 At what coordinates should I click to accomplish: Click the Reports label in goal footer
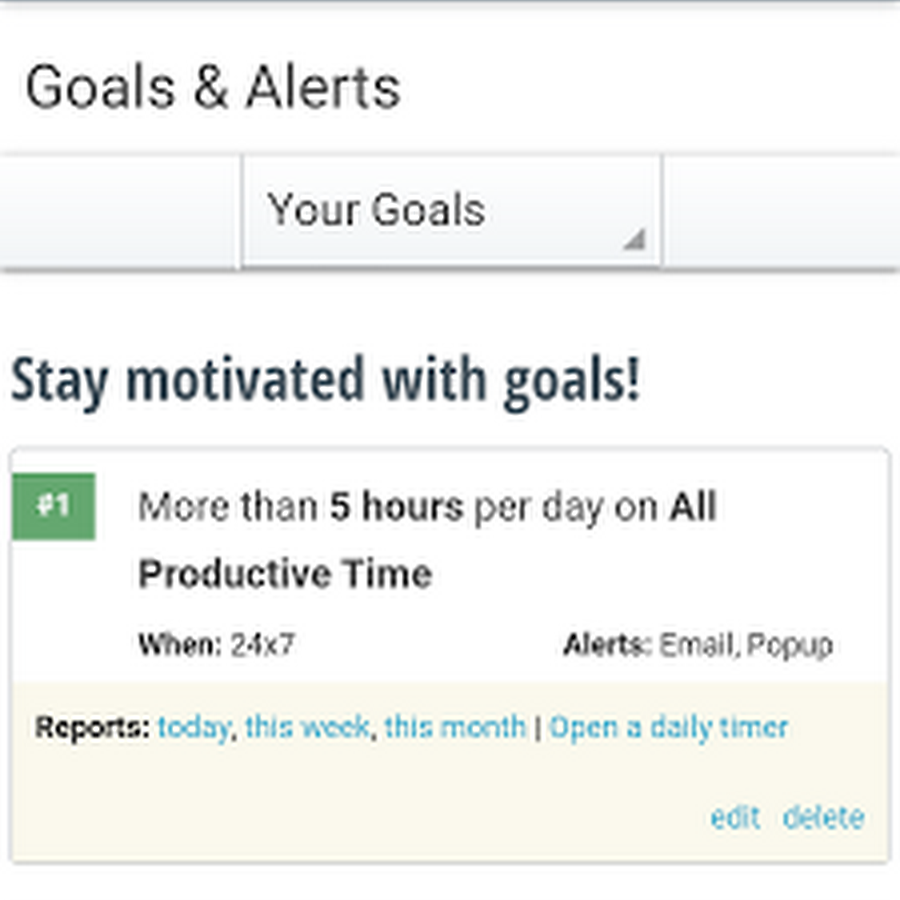[92, 727]
